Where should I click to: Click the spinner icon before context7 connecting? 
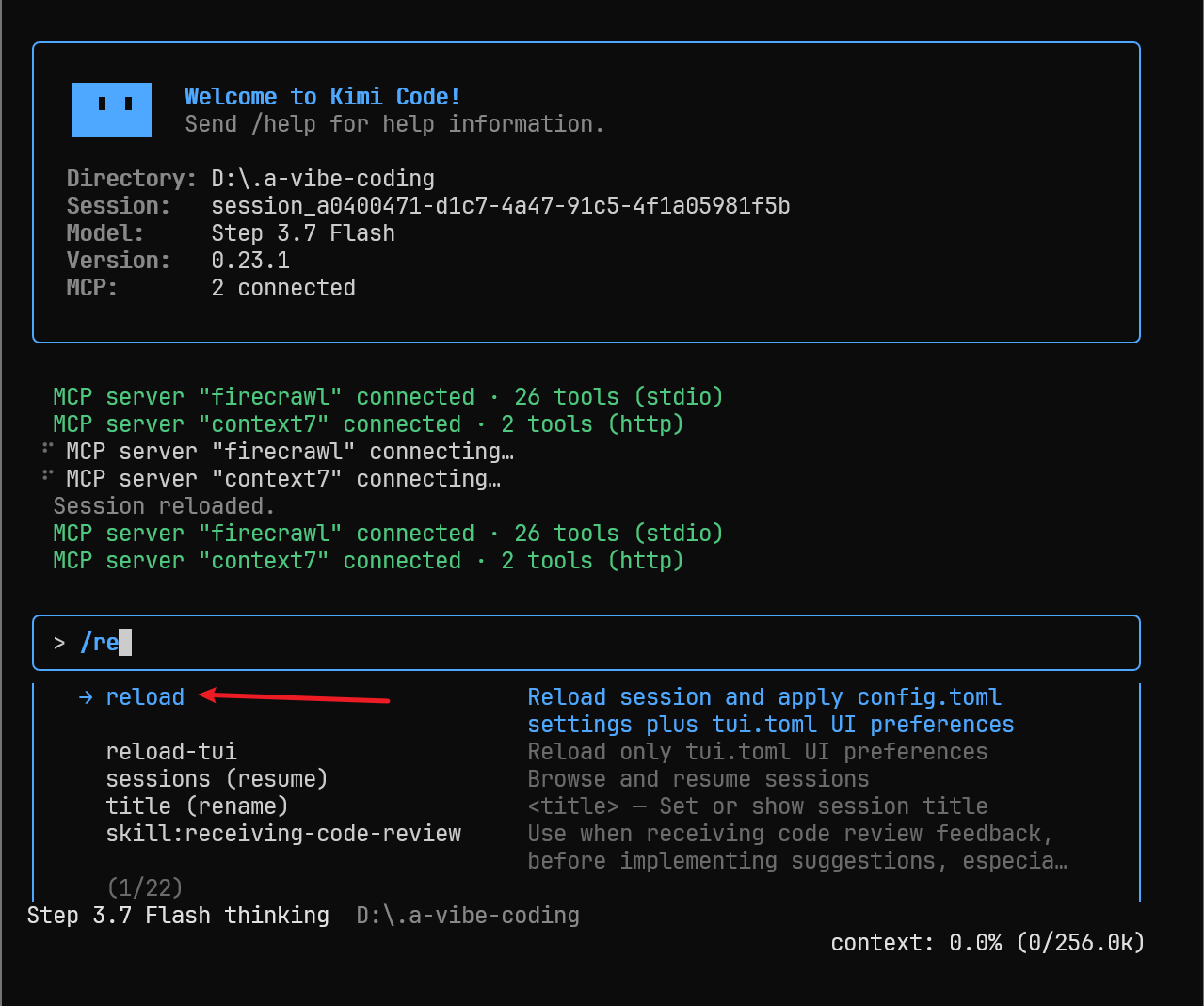pos(47,475)
